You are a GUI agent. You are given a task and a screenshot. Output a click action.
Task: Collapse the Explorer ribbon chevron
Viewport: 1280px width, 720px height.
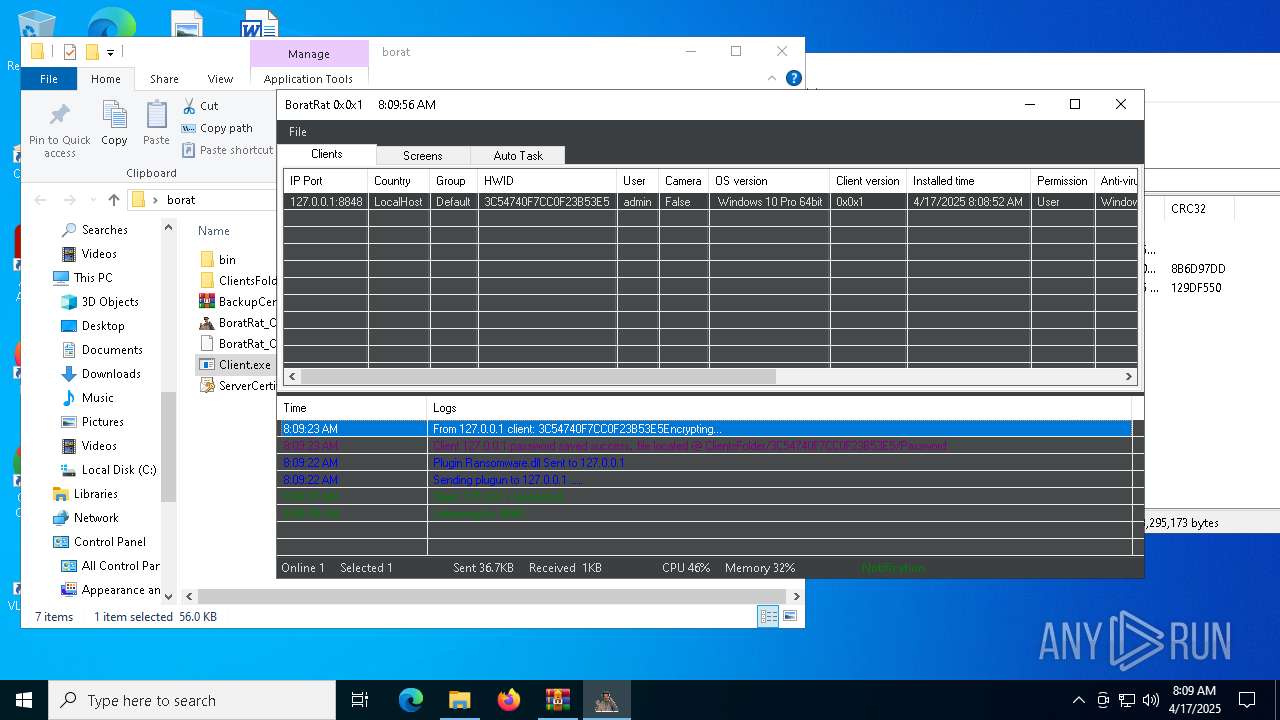coord(771,78)
